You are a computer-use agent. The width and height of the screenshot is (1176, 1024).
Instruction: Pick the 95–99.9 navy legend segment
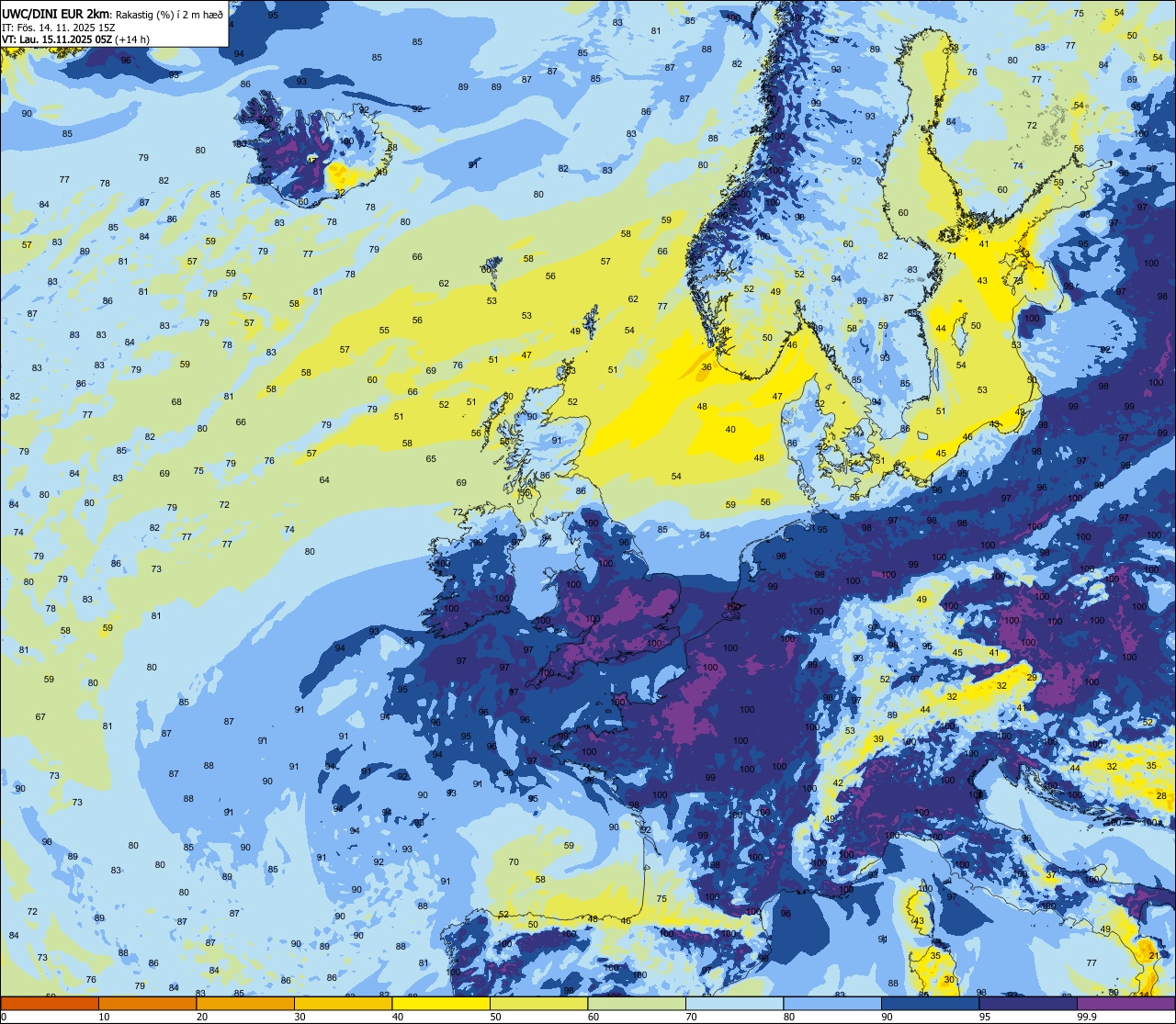pyautogui.click(x=1028, y=1003)
